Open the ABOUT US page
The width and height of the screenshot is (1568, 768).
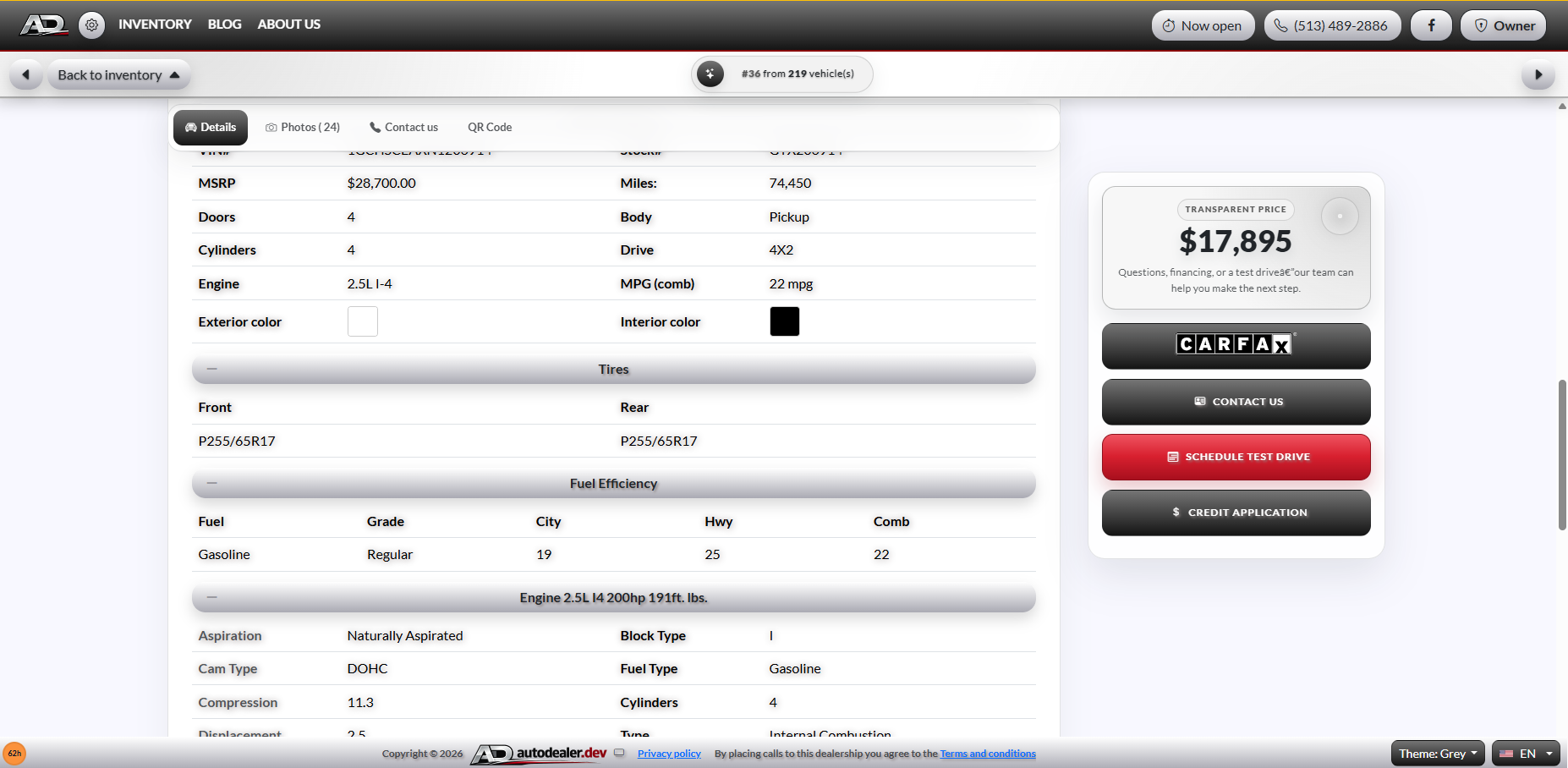pos(288,25)
